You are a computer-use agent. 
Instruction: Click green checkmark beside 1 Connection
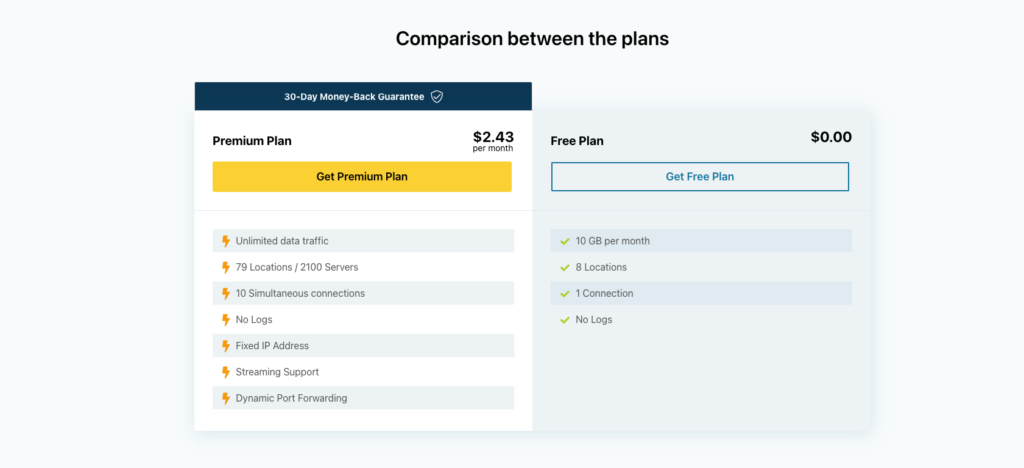565,294
